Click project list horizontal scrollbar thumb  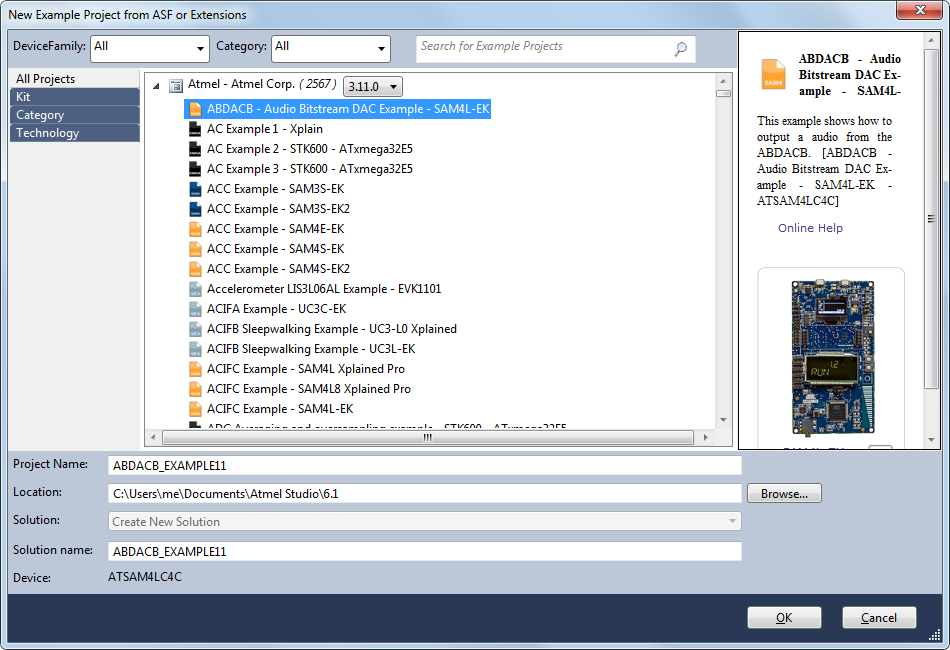pyautogui.click(x=428, y=437)
